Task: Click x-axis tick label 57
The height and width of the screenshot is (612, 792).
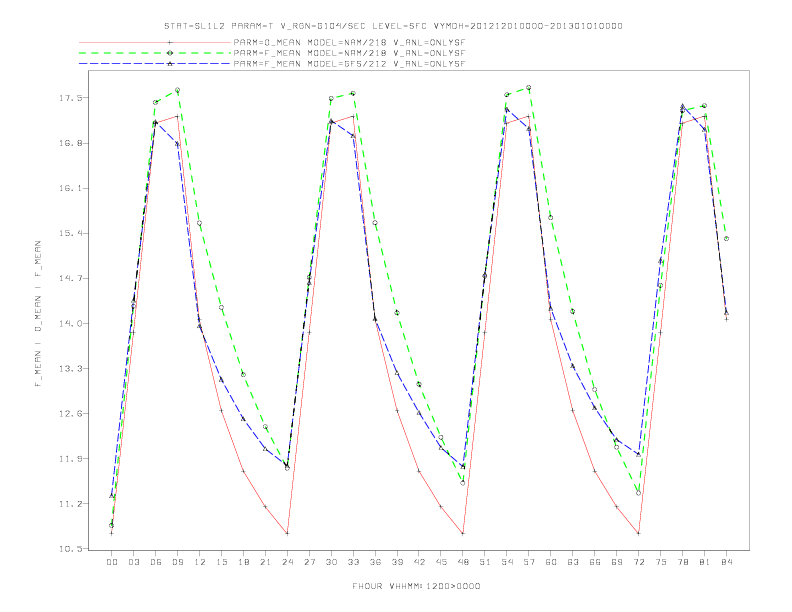Action: pos(529,562)
